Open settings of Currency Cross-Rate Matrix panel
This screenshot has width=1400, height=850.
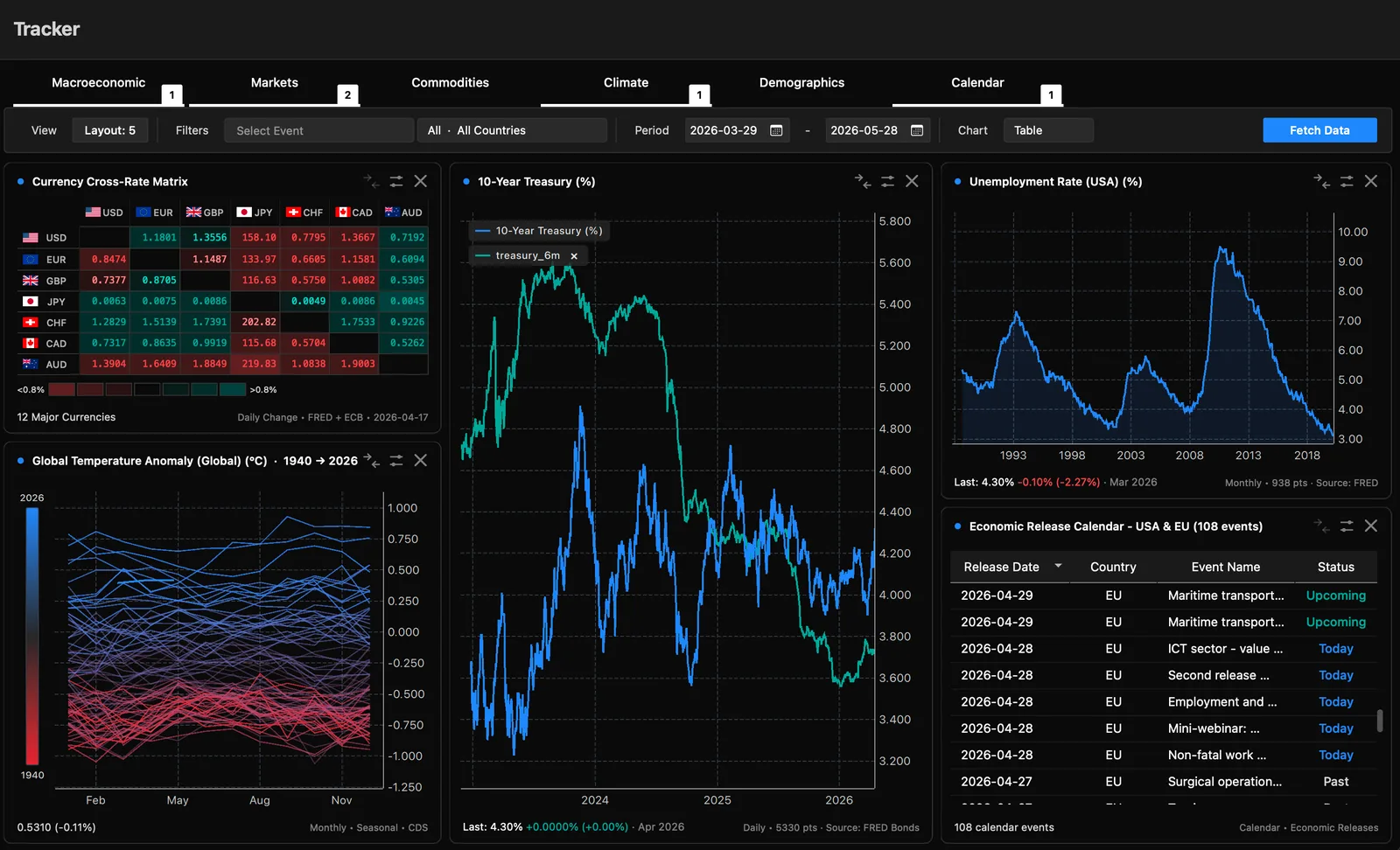click(x=396, y=181)
